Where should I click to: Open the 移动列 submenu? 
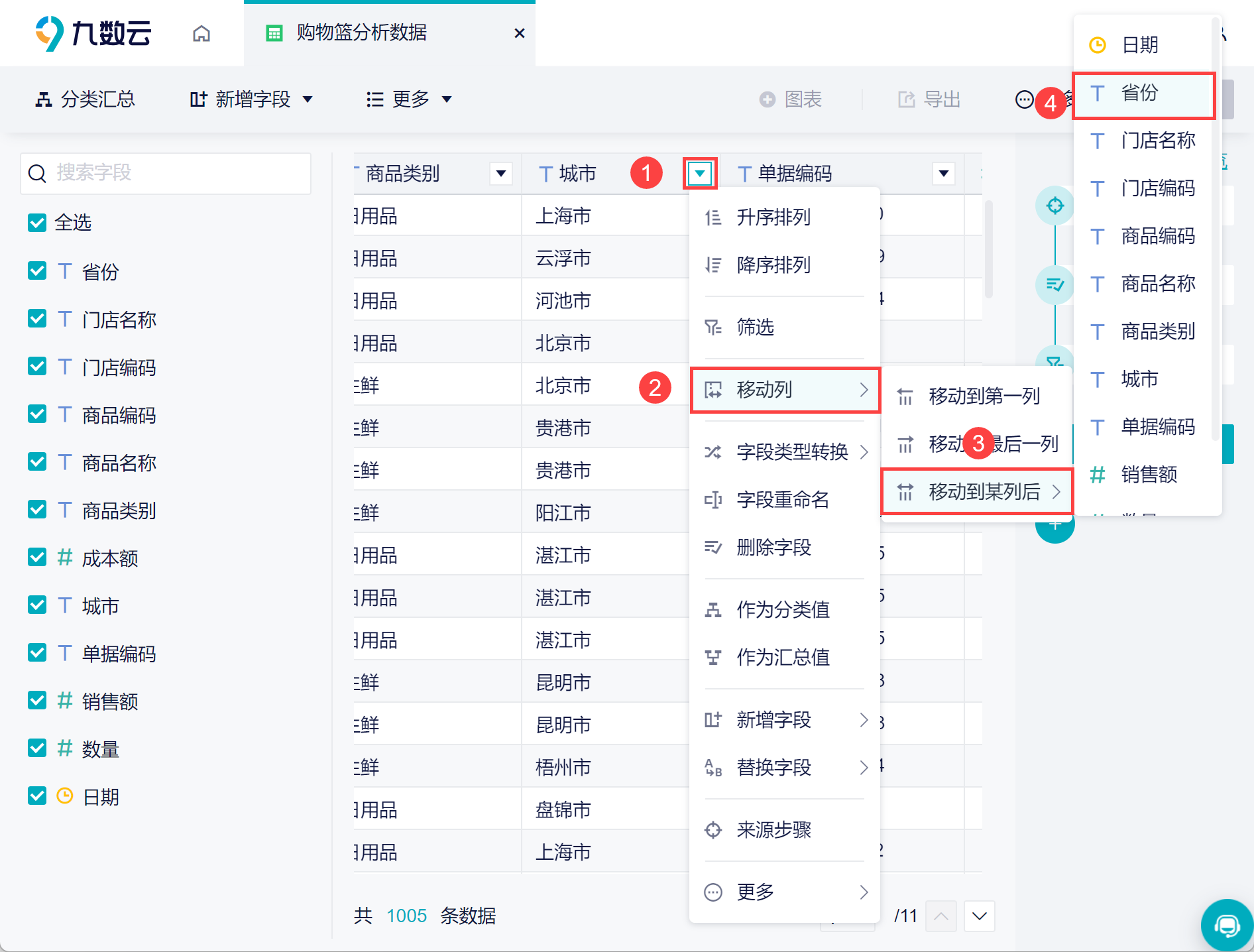(785, 390)
